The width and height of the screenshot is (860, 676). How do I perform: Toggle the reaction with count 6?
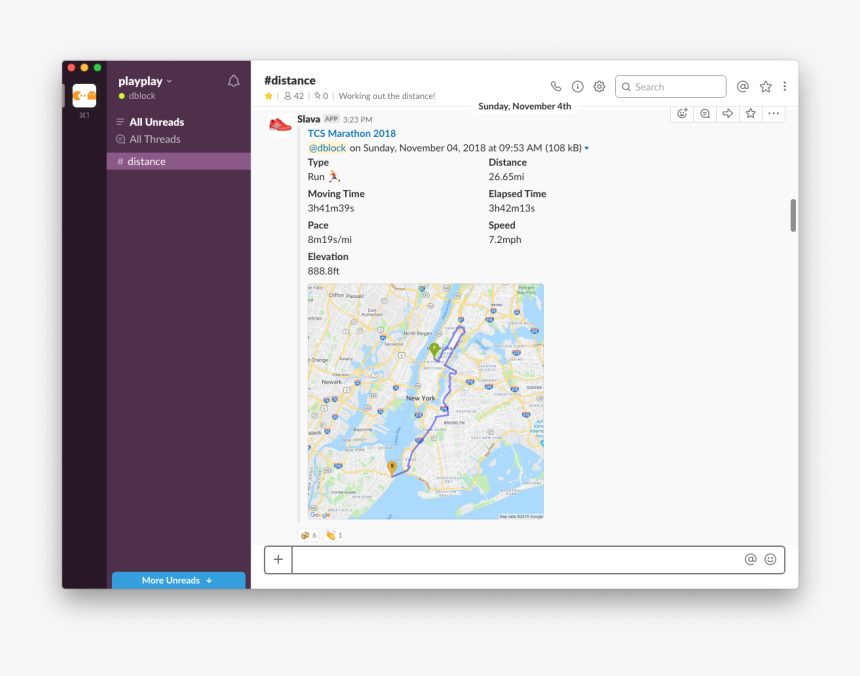point(309,535)
